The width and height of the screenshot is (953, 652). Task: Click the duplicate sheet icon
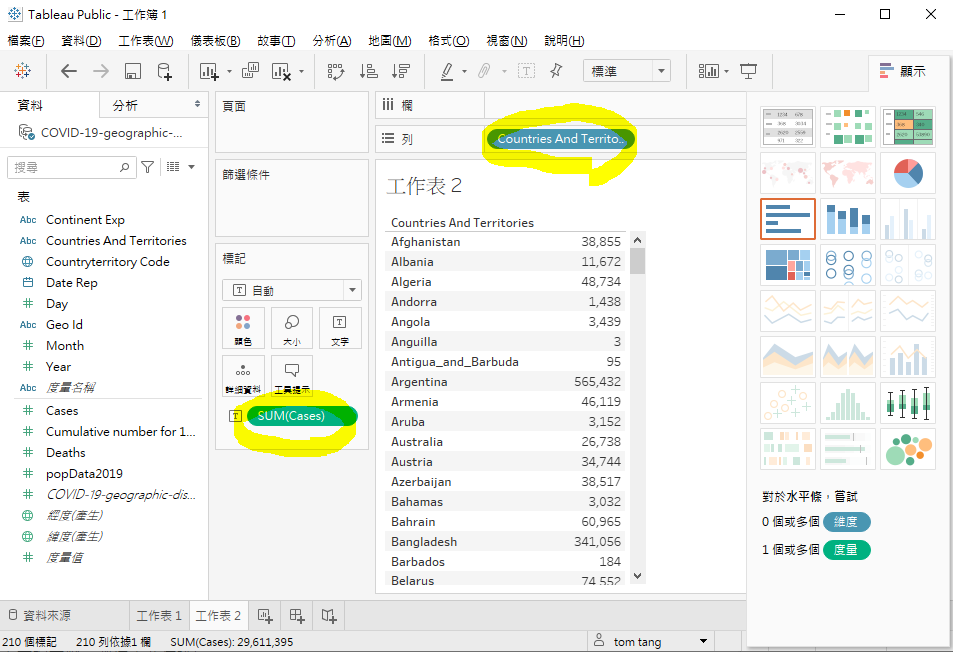tap(250, 71)
